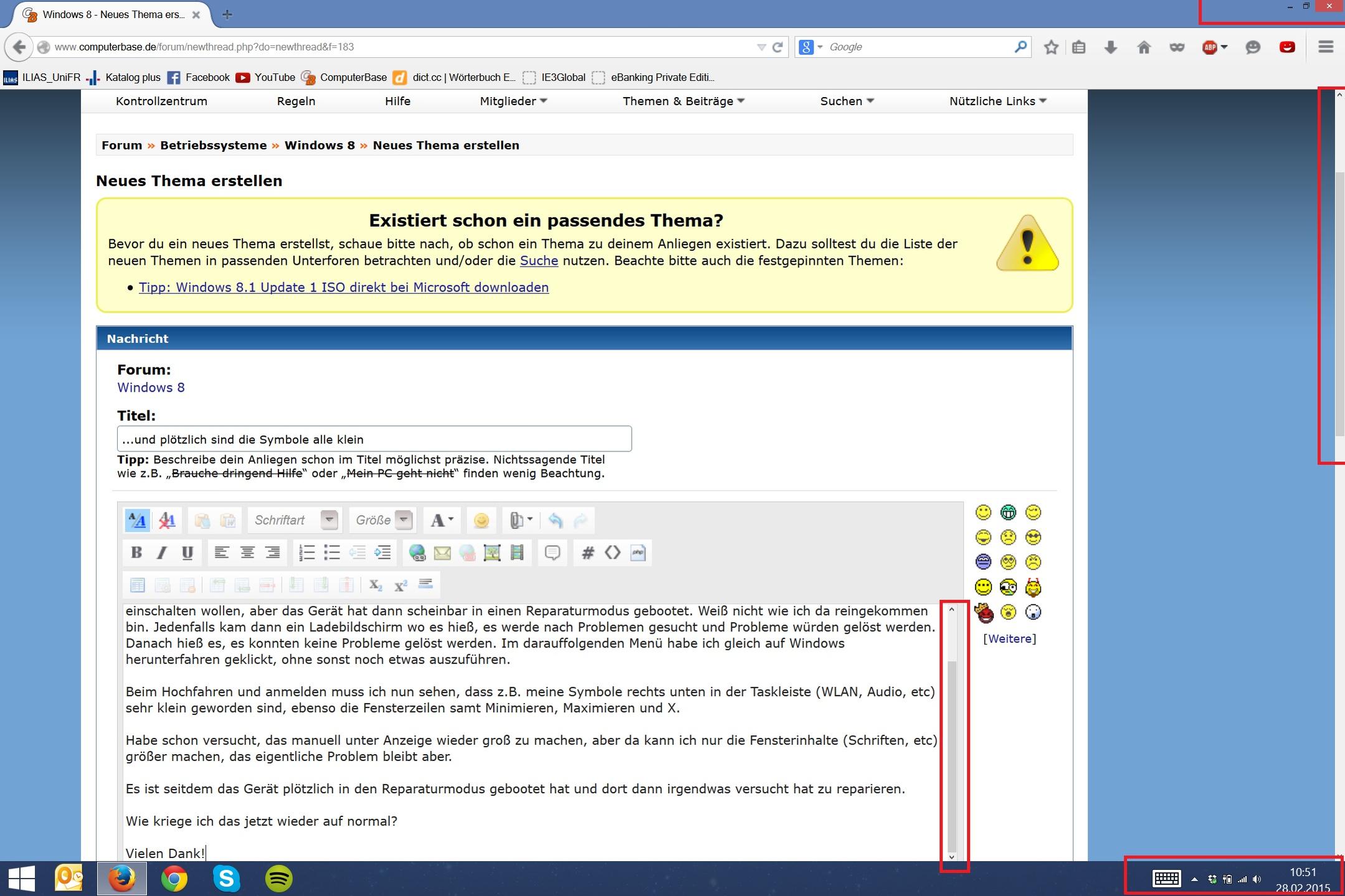Viewport: 1345px width, 896px height.
Task: Open the Mitglieder menu
Action: point(513,101)
